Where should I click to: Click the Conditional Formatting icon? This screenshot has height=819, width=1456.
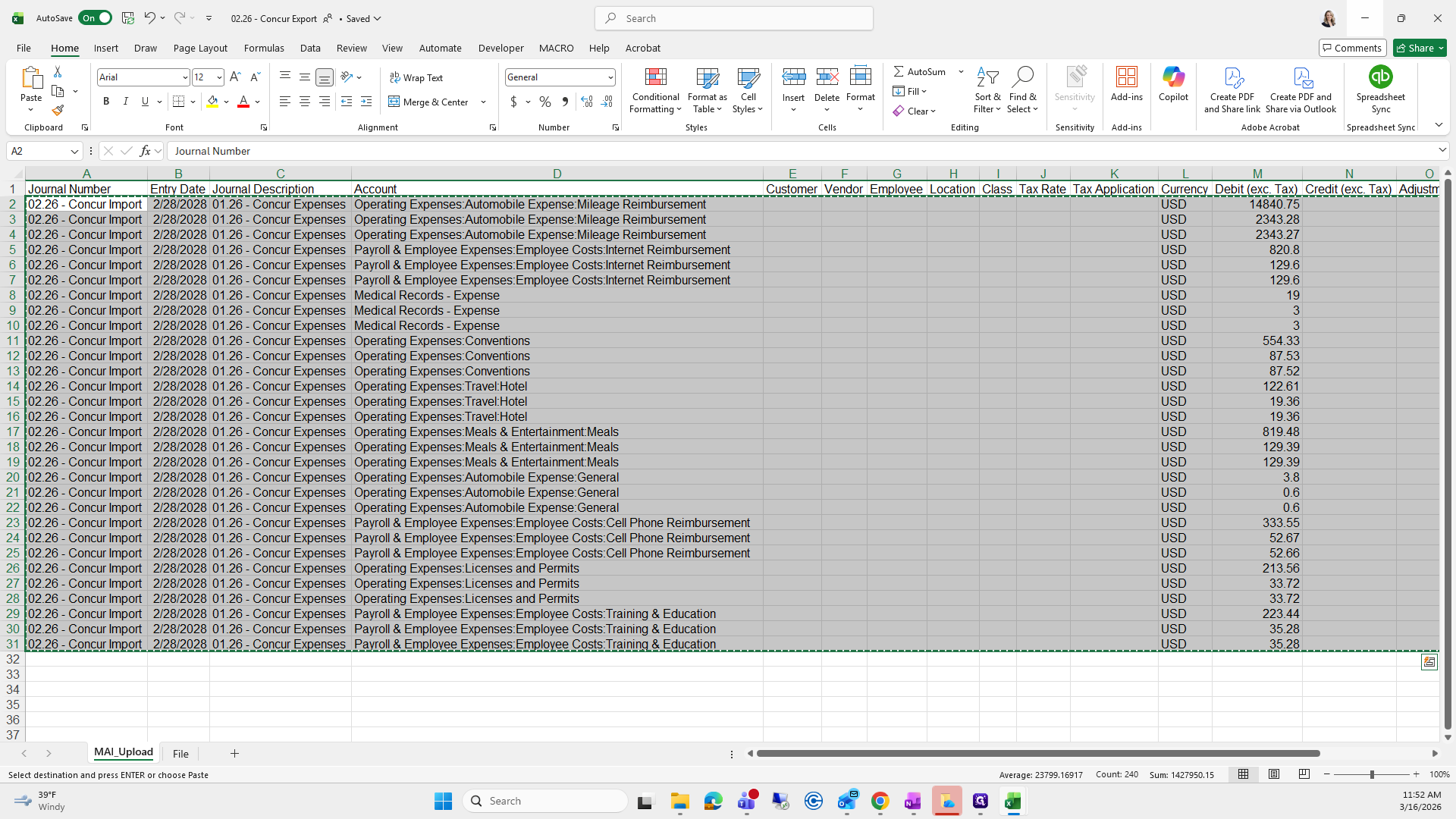pyautogui.click(x=655, y=77)
